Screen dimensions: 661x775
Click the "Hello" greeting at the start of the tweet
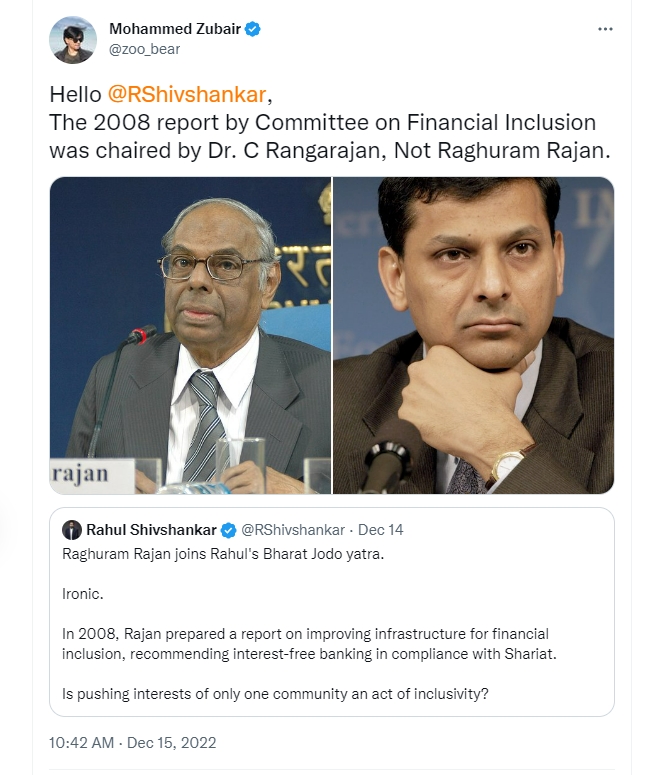pos(76,95)
